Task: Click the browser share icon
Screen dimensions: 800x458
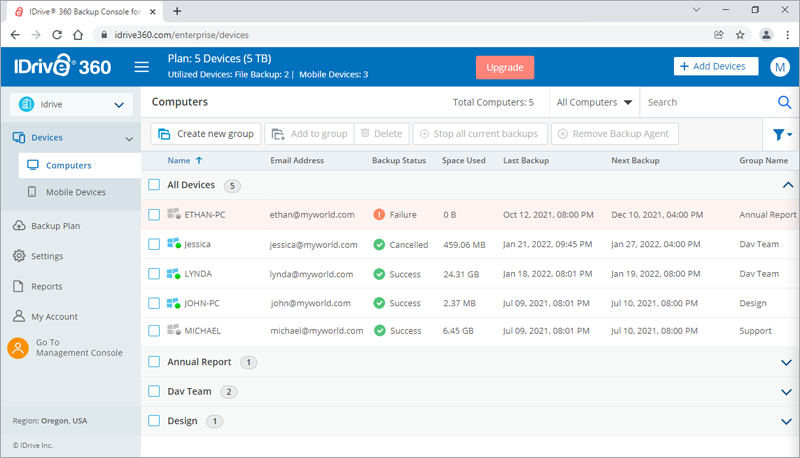Action: click(x=718, y=35)
